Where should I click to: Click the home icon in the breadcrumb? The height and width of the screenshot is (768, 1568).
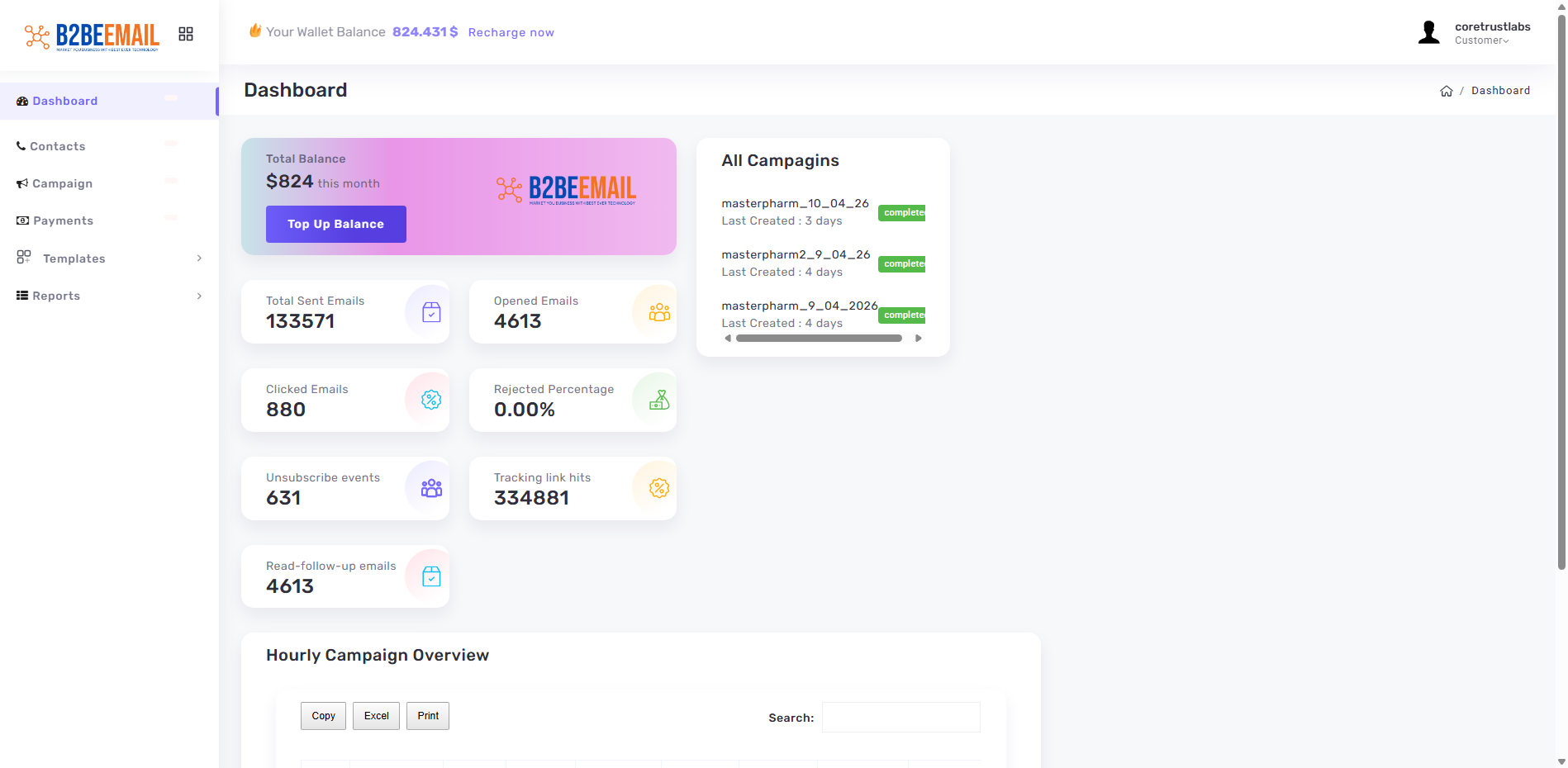(x=1447, y=92)
